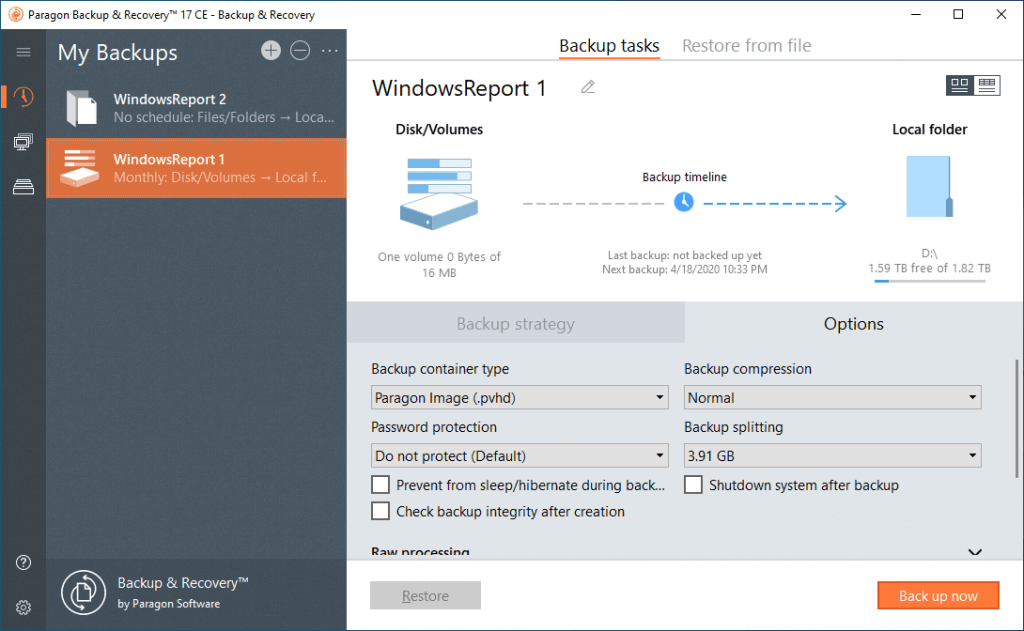This screenshot has height=631, width=1024.
Task: Switch to list view icon
Action: [987, 86]
